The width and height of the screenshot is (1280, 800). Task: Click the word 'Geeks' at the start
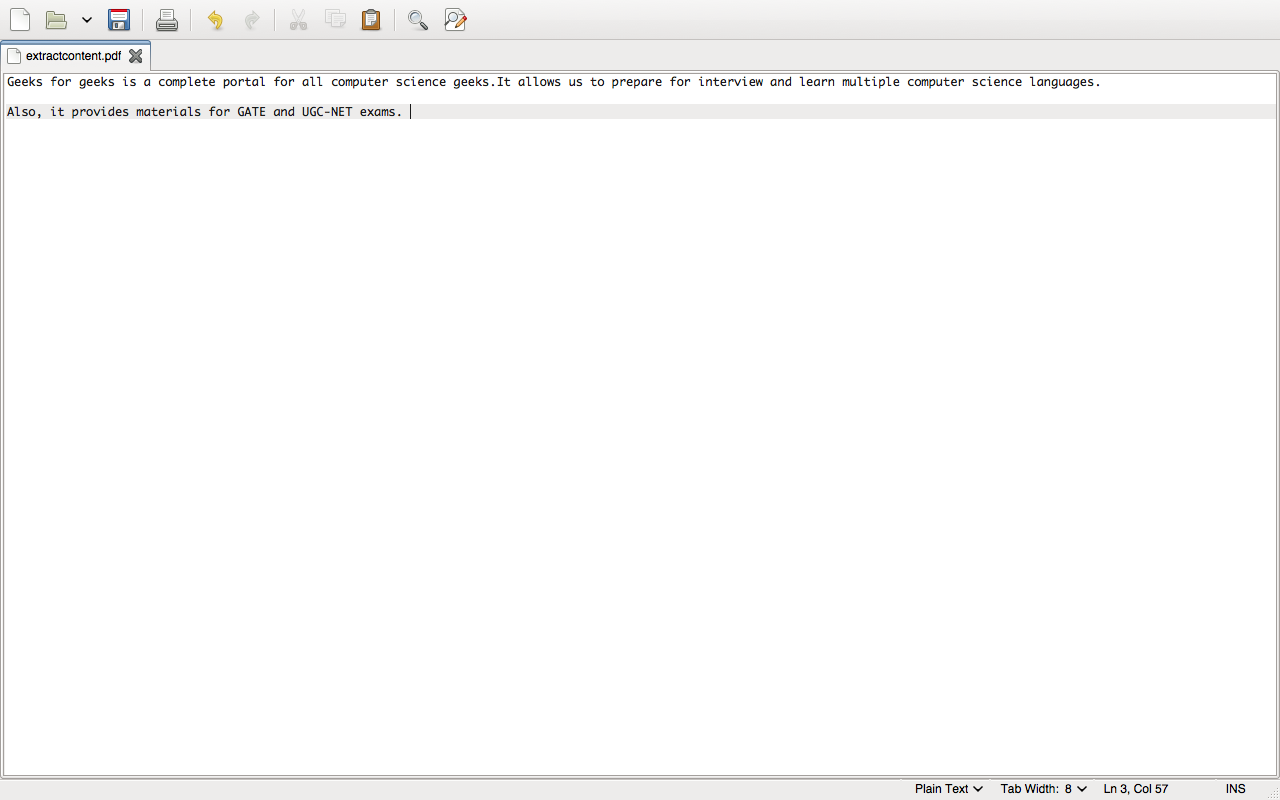[x=25, y=82]
